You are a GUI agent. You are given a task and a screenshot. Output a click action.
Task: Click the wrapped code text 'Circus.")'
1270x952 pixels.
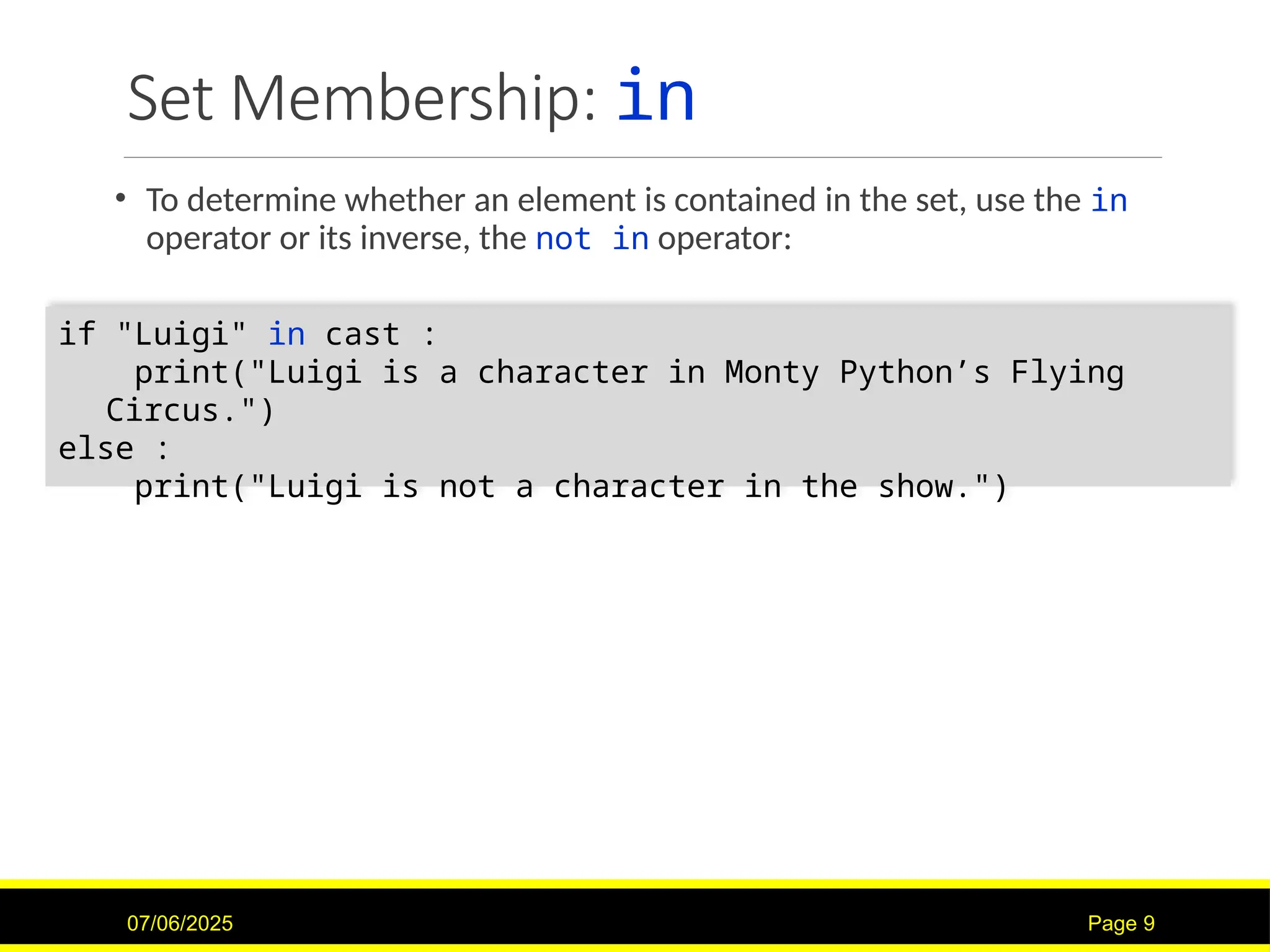click(x=190, y=411)
